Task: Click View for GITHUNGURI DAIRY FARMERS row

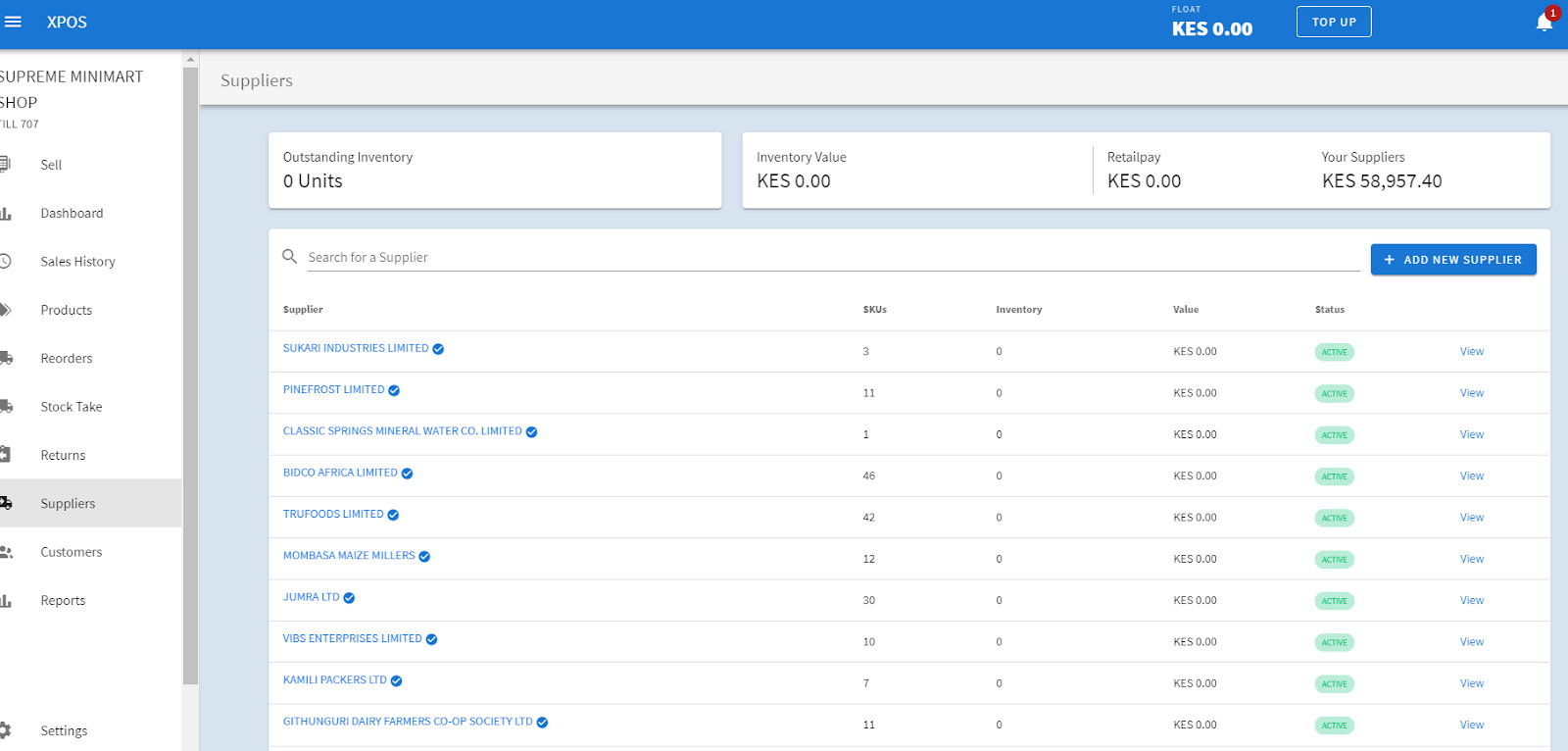Action: point(1472,725)
